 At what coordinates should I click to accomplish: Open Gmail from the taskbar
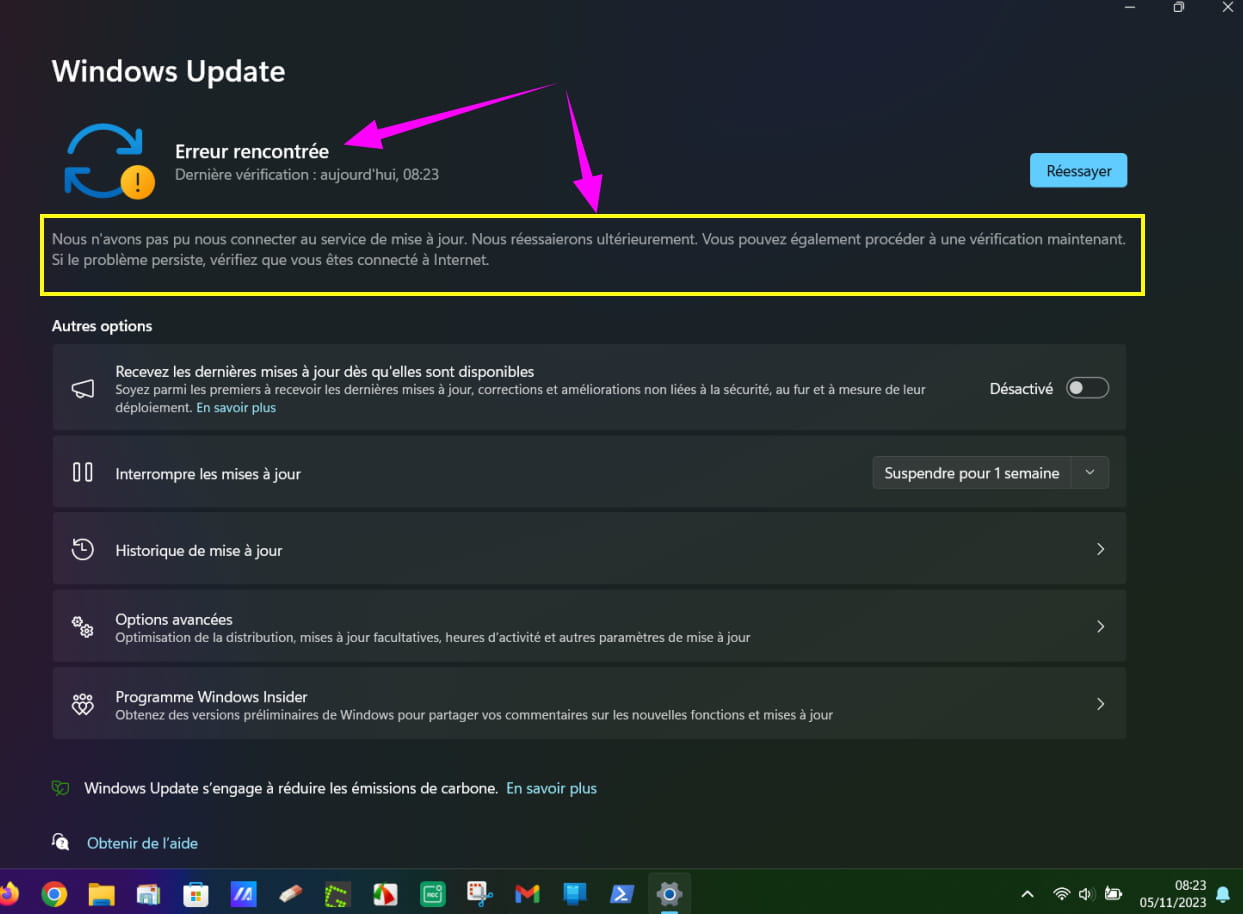click(527, 893)
